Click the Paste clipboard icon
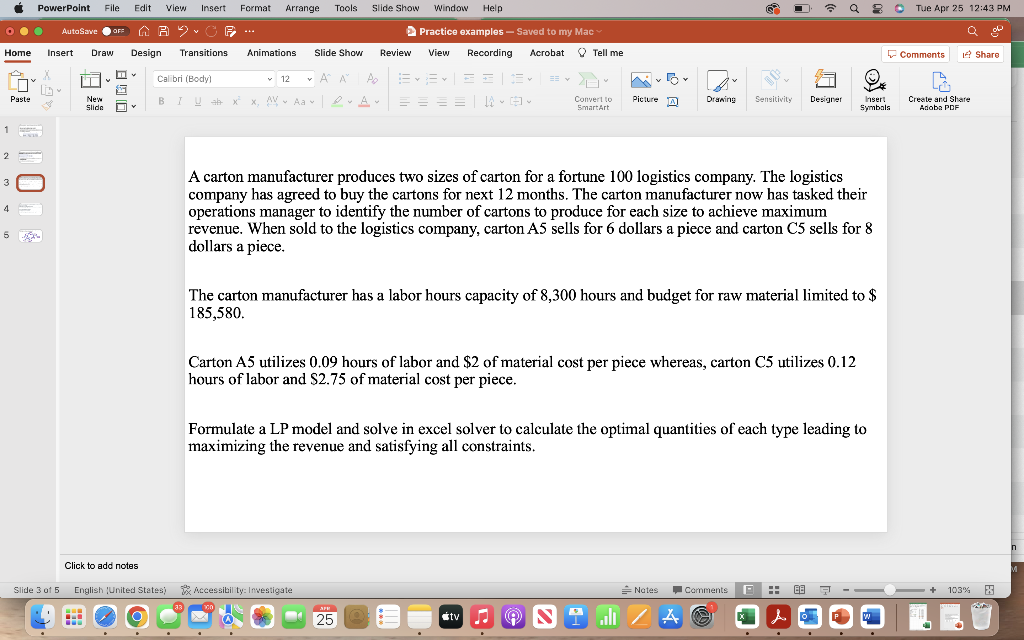Screen dimensions: 1024x640 click(17, 82)
